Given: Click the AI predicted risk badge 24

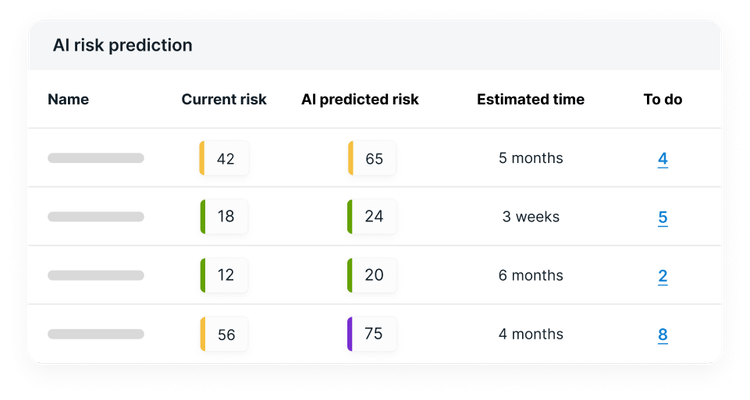Looking at the screenshot, I should click(x=372, y=217).
